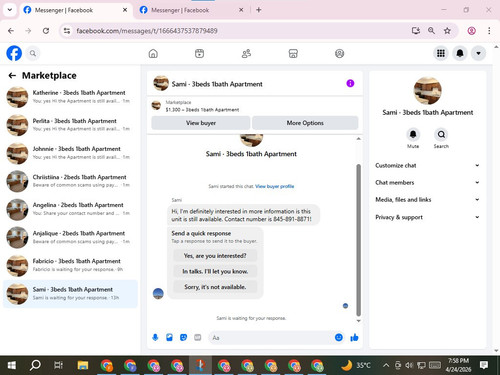This screenshot has height=375, width=500.
Task: Open Katherine - 3beds 1bath Apartment chat
Action: 70,97
